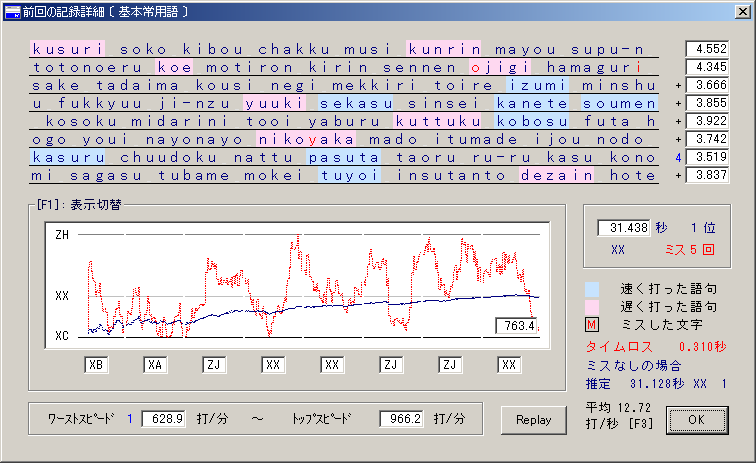Click the 3.922 row time box
This screenshot has height=463, width=756.
click(x=707, y=121)
